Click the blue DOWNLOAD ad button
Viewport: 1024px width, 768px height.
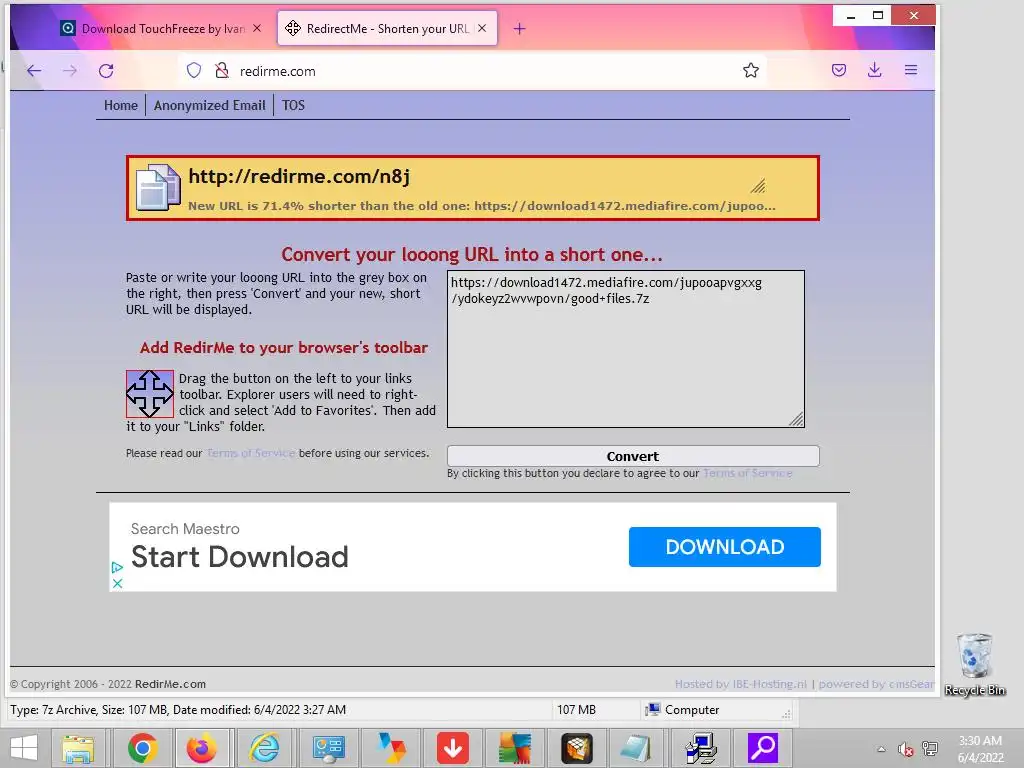[x=724, y=547]
